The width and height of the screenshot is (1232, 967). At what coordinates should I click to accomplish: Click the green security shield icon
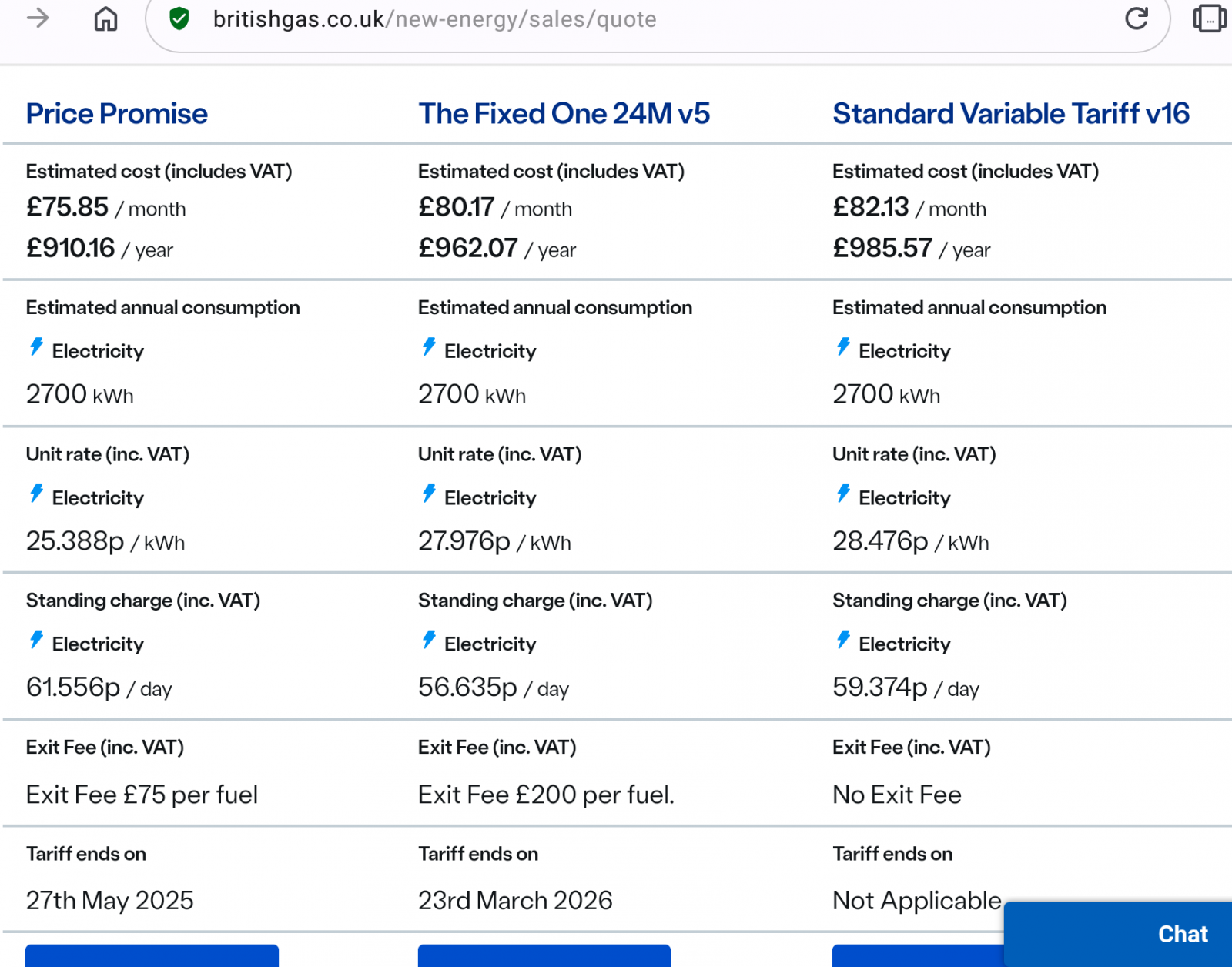(x=179, y=18)
